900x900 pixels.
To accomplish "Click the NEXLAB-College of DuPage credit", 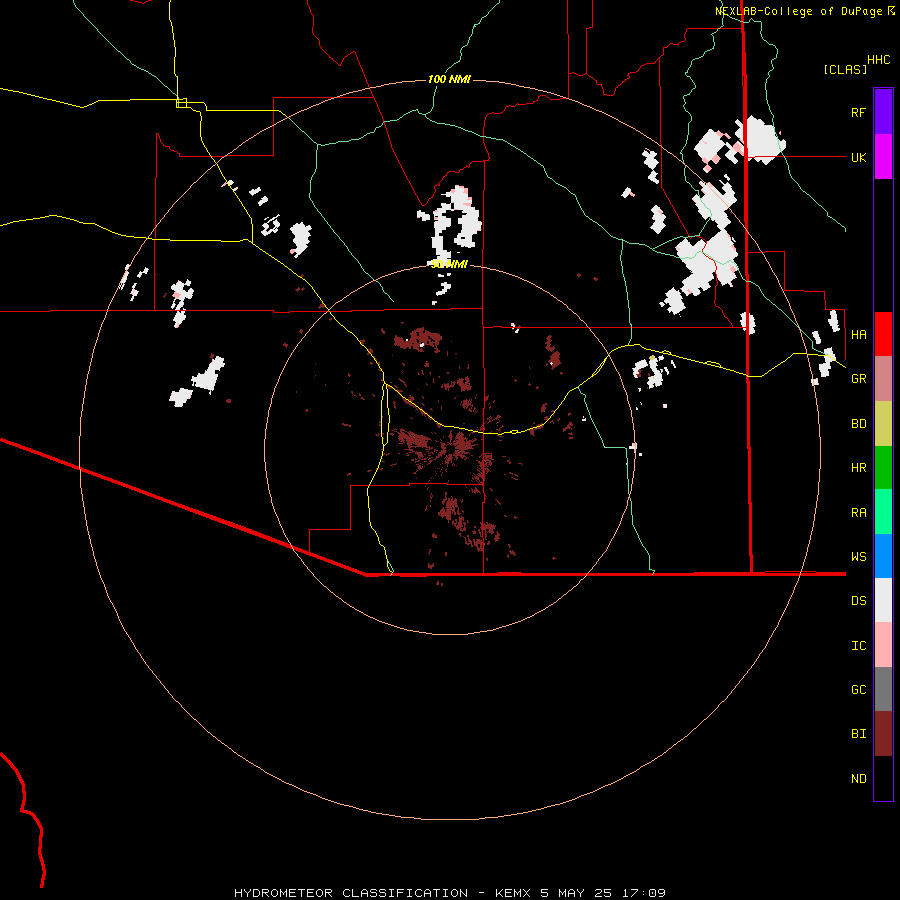I will point(804,11).
